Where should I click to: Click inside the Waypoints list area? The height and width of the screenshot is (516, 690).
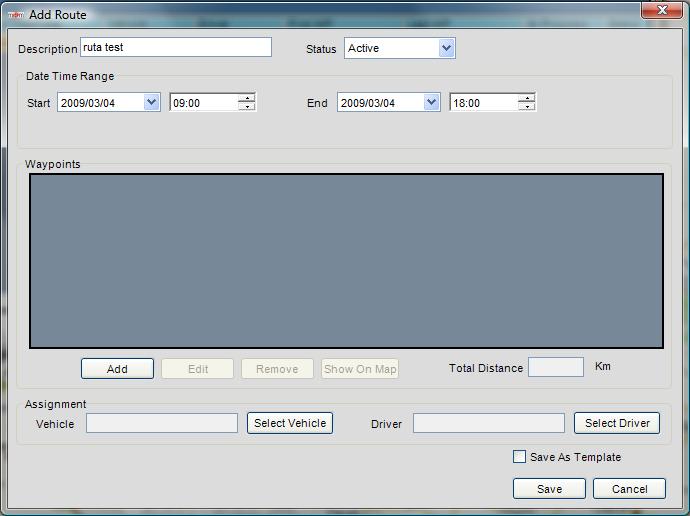point(346,261)
